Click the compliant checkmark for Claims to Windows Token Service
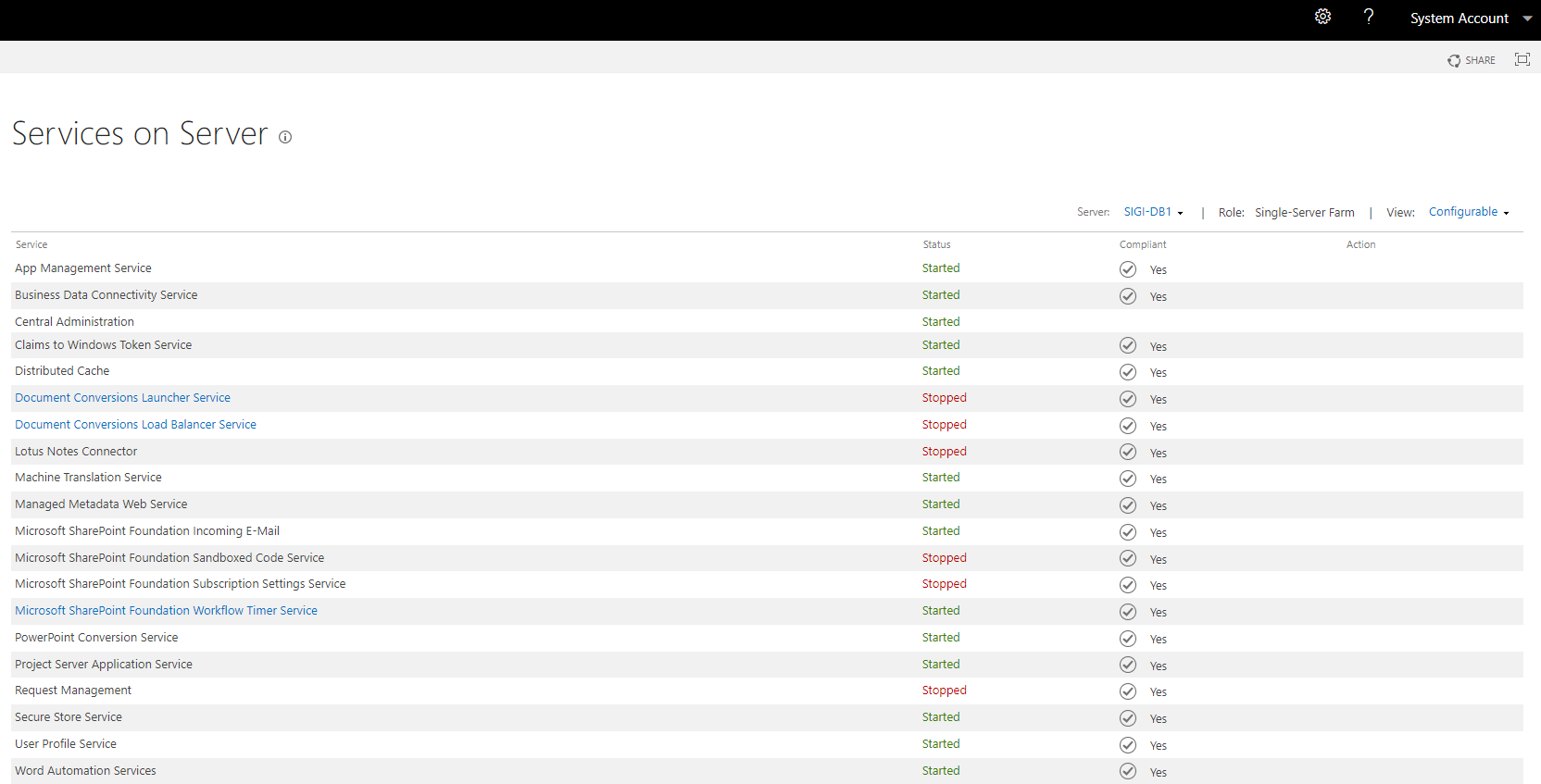Screen dimensions: 1541x784 (1128, 345)
